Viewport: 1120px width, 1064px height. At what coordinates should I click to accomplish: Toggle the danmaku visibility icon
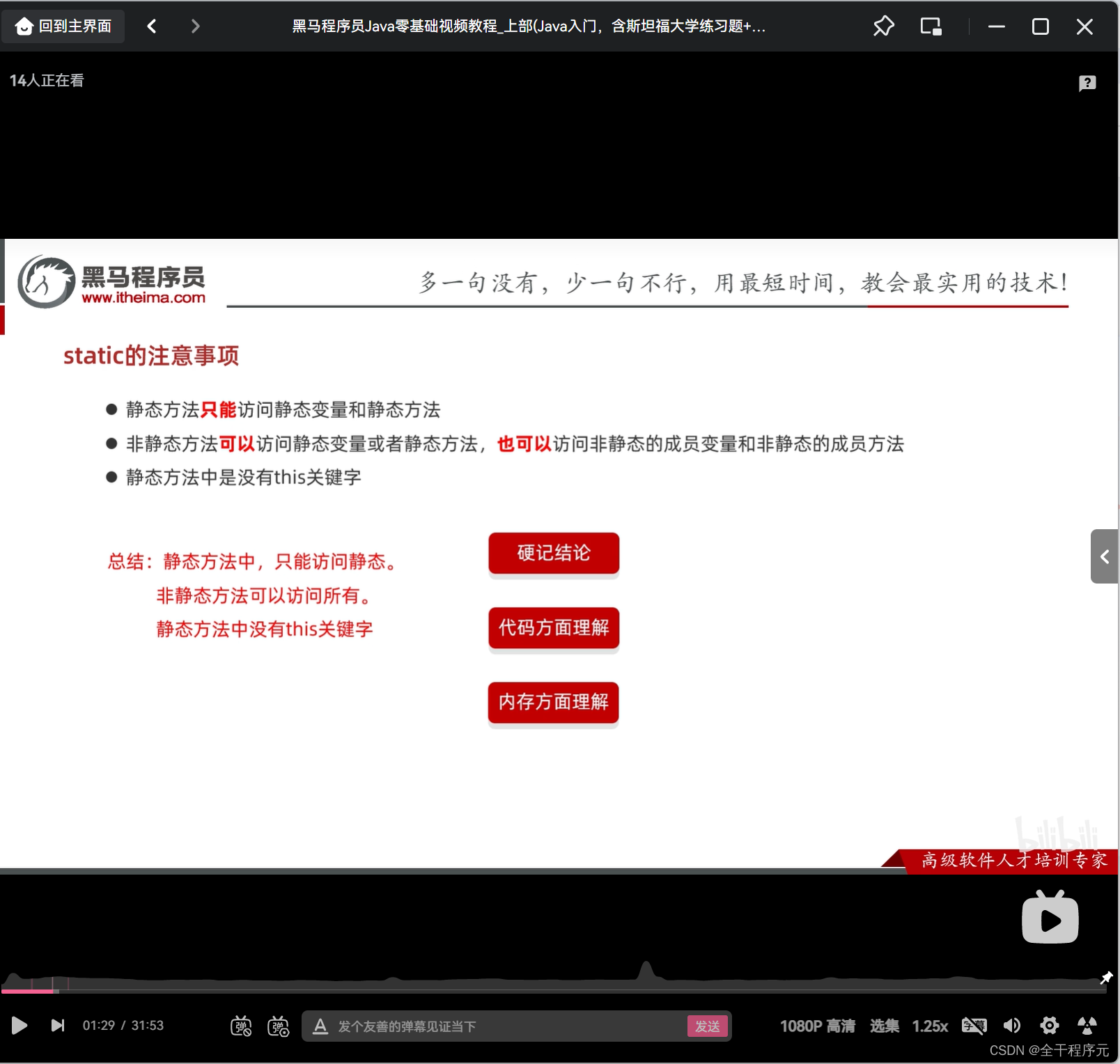[241, 1025]
